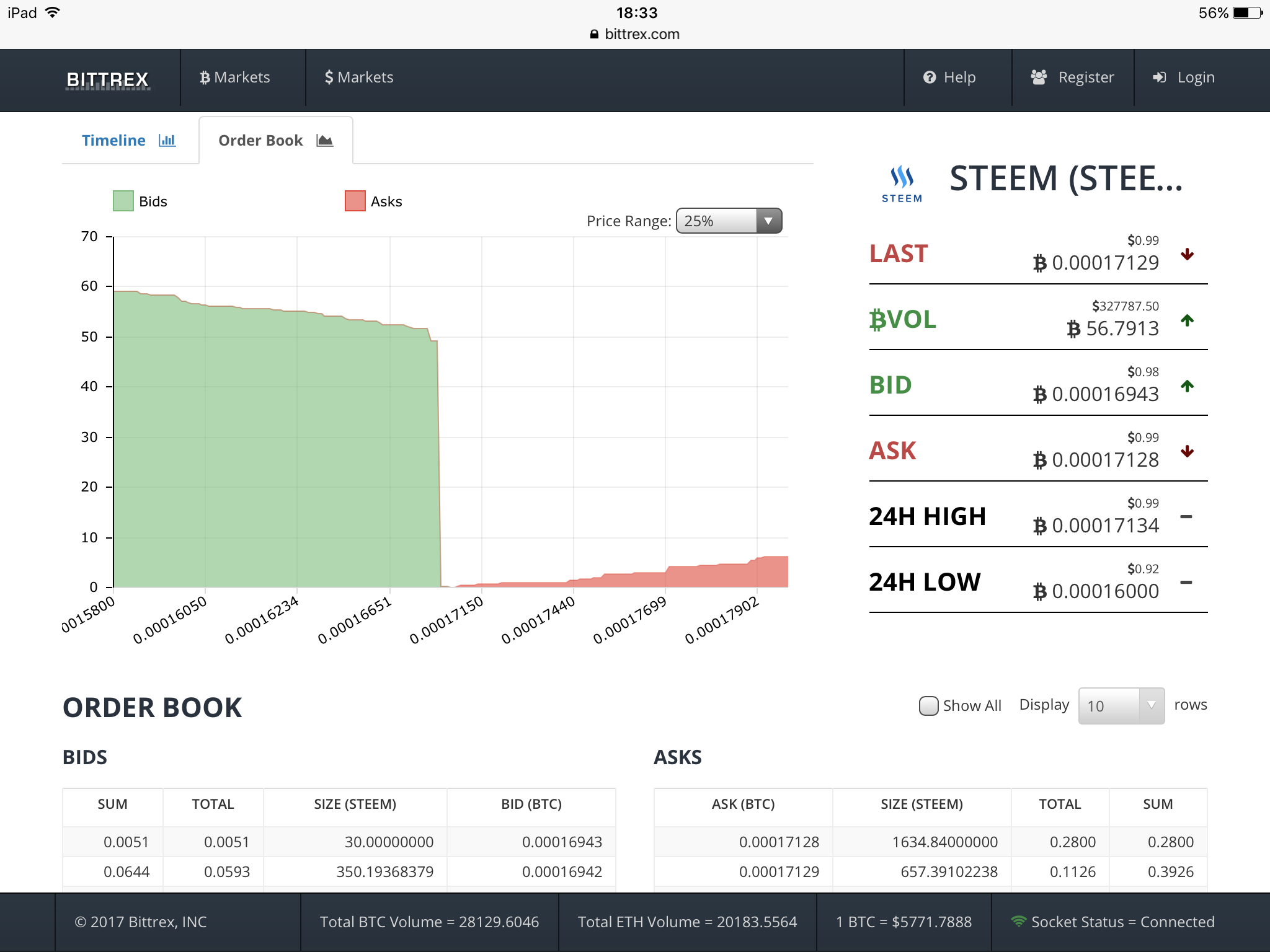The image size is (1270, 952).
Task: Click the 1 BTC price footer entry
Action: [x=904, y=922]
